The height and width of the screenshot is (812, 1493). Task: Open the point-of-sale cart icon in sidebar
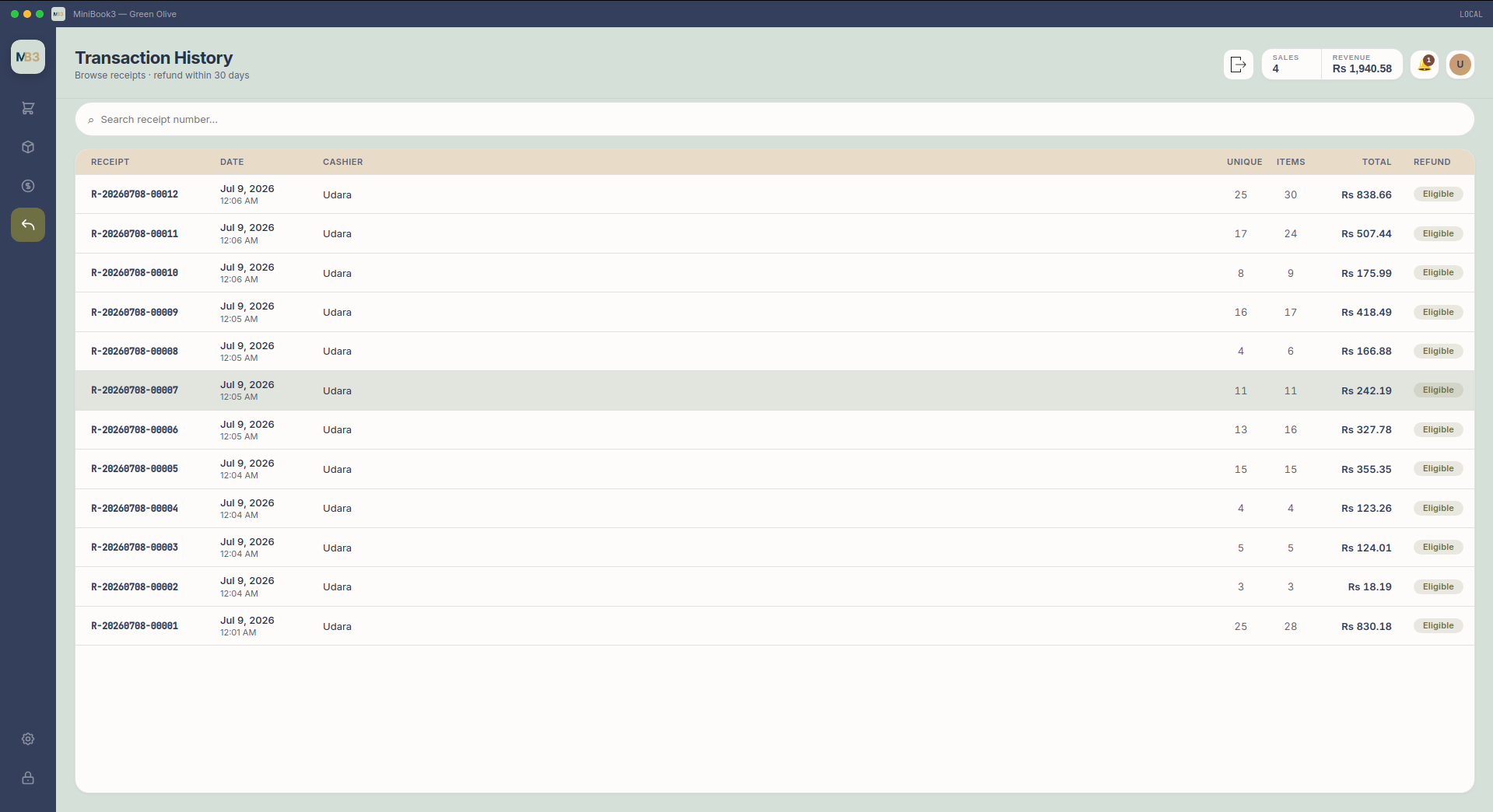coord(28,108)
